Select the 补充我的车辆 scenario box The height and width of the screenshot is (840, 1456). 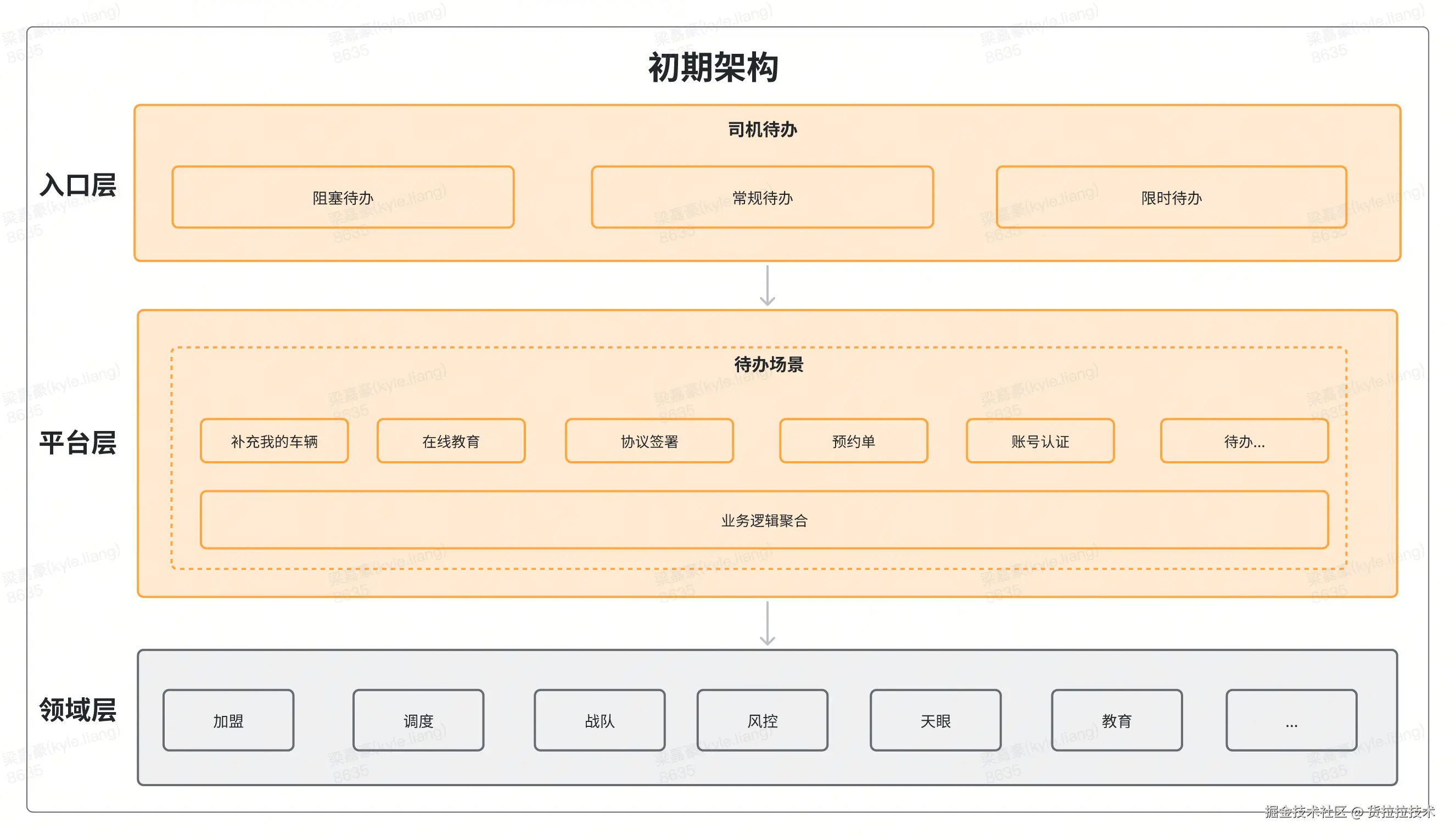(274, 441)
